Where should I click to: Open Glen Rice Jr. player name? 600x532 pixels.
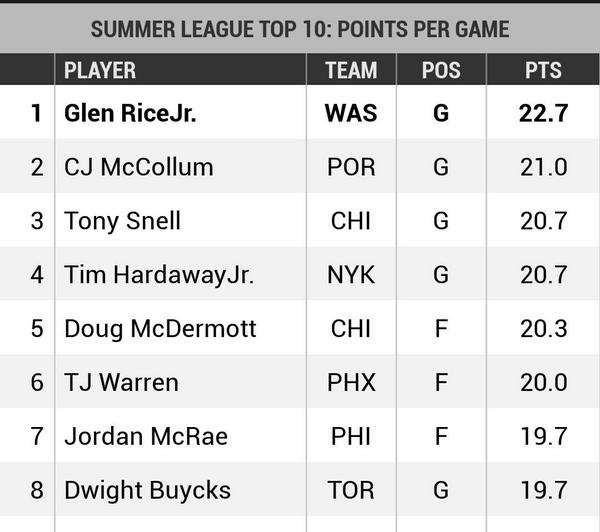(x=130, y=113)
